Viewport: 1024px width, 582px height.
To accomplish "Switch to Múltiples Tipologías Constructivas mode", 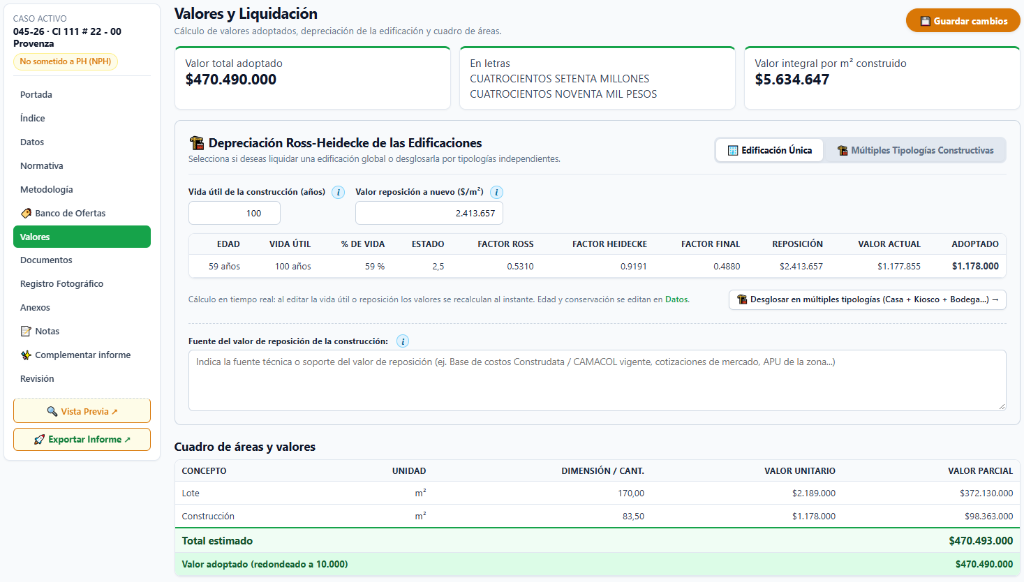I will [915, 150].
